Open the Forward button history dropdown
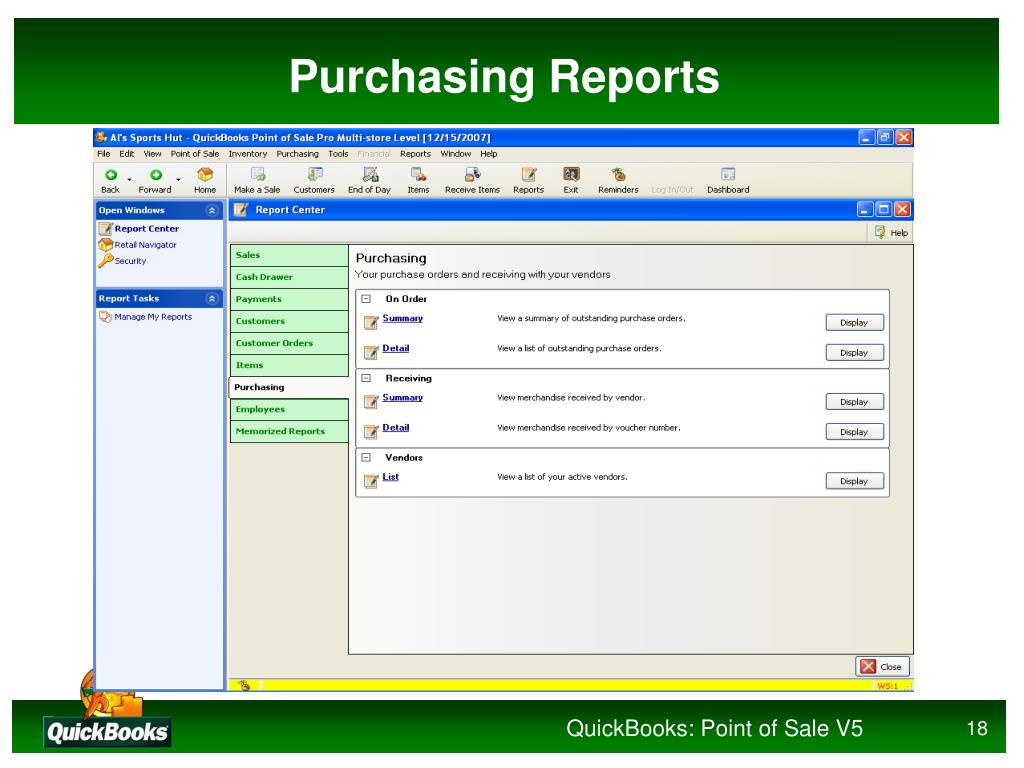The width and height of the screenshot is (1024, 768). (178, 179)
